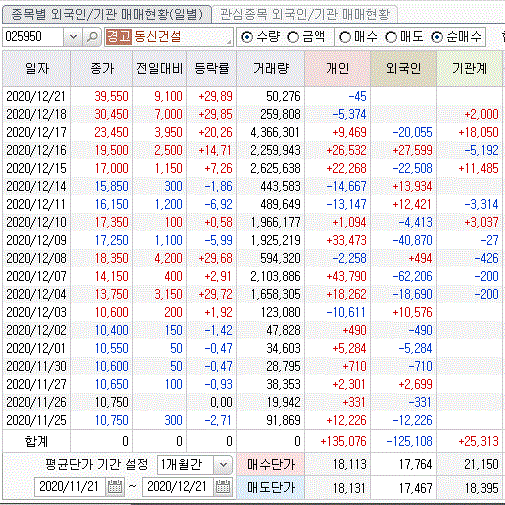Click closing price 39,550
This screenshot has height=505, width=505.
pos(111,96)
